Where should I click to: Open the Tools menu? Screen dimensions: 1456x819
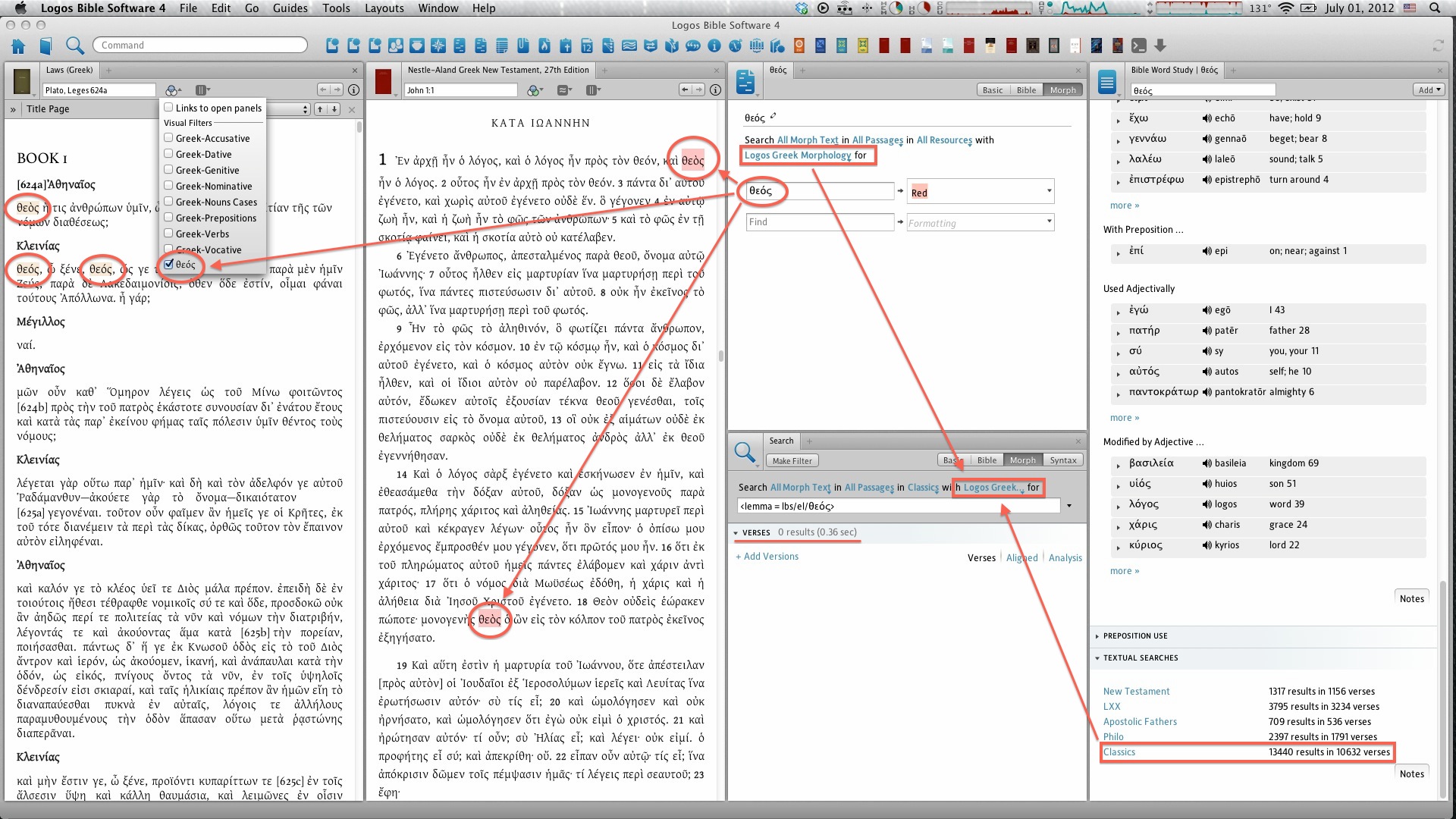(336, 8)
